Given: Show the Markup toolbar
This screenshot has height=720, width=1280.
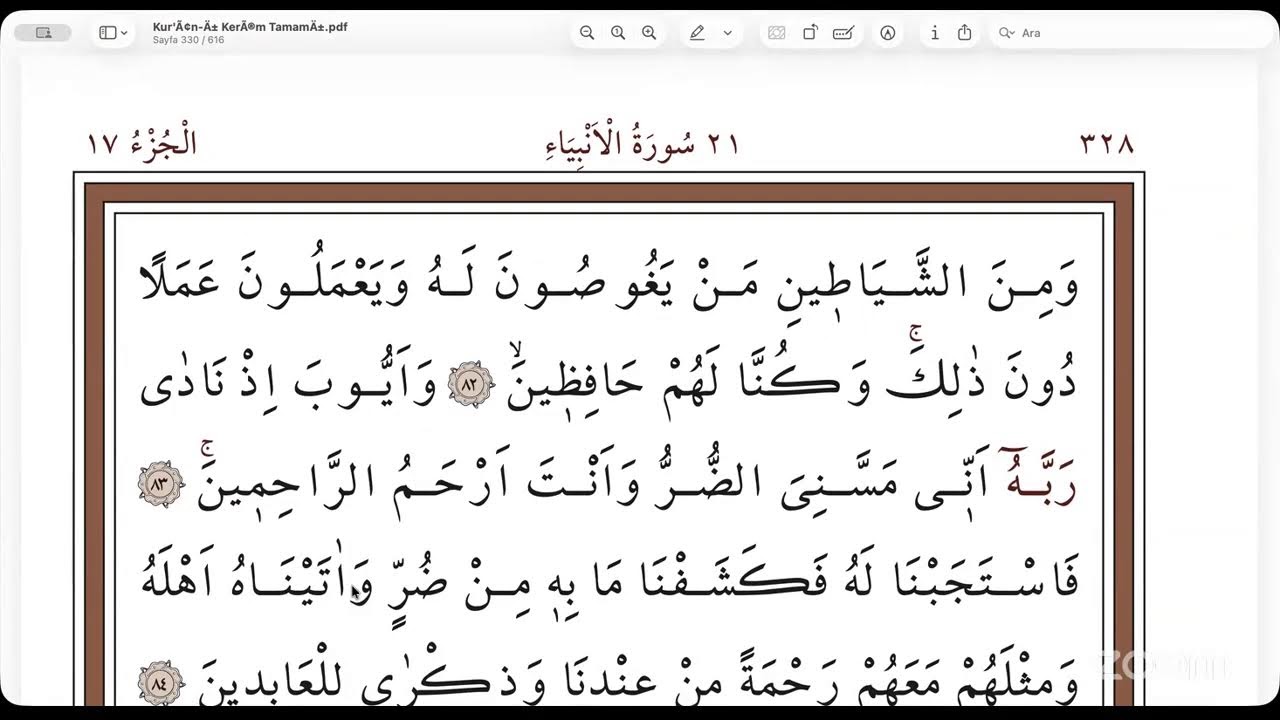Looking at the screenshot, I should [888, 33].
